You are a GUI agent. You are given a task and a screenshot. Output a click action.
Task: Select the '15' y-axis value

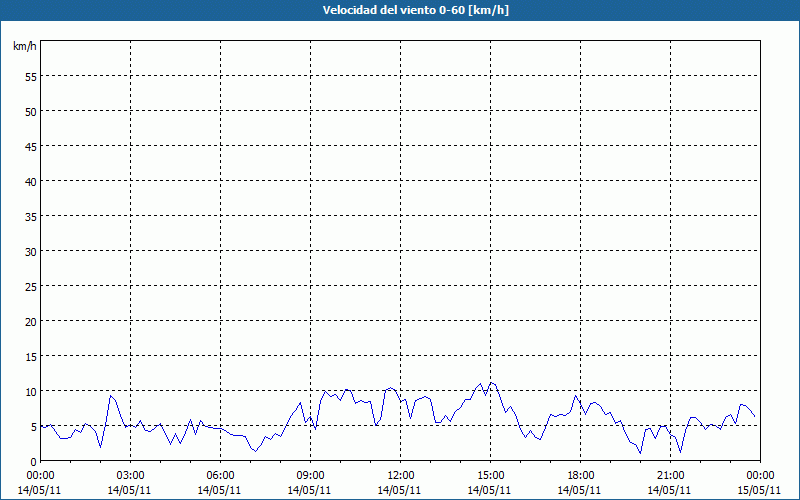[x=31, y=356]
